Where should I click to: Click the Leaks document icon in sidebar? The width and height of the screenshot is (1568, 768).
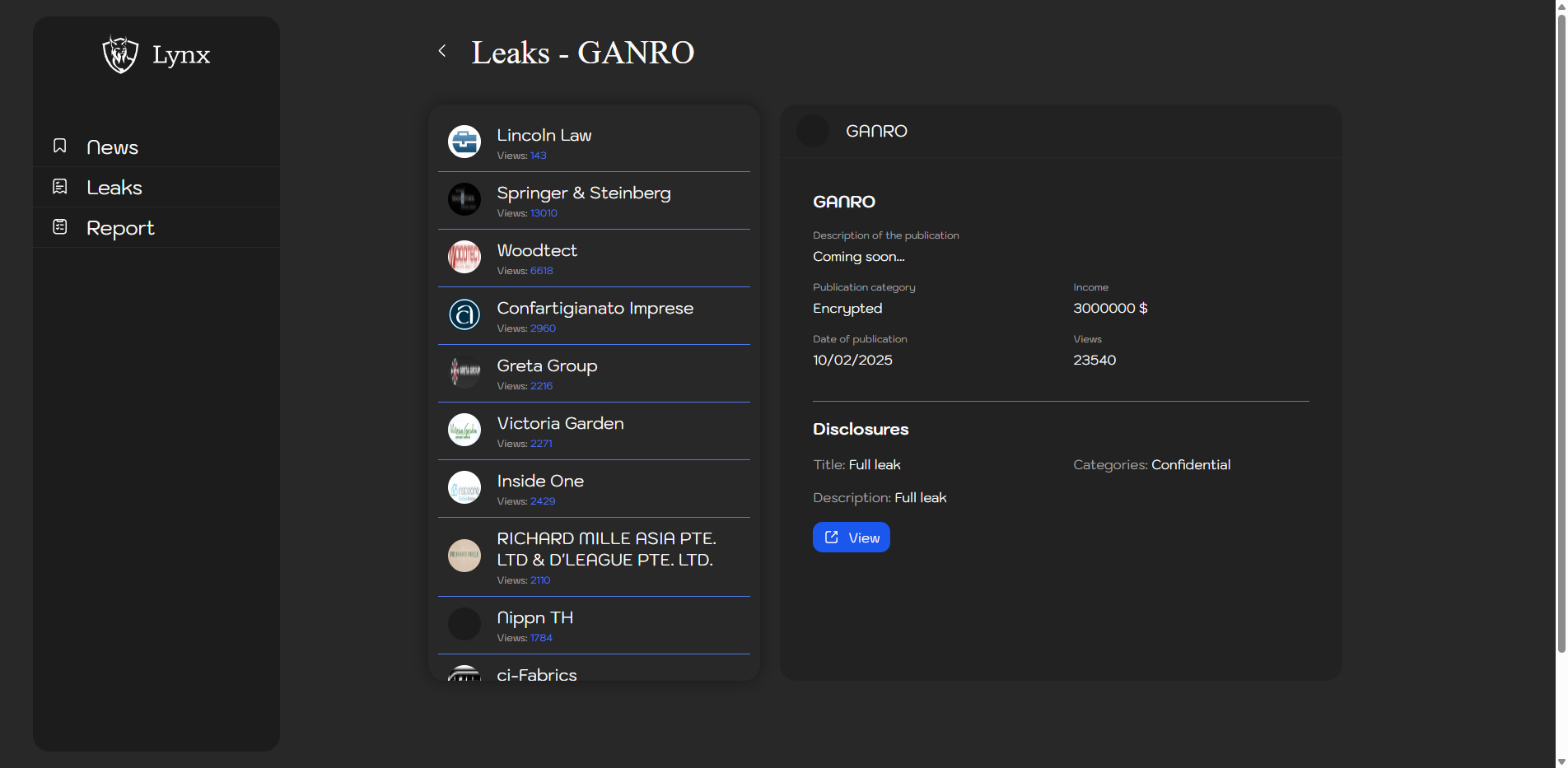(x=60, y=187)
